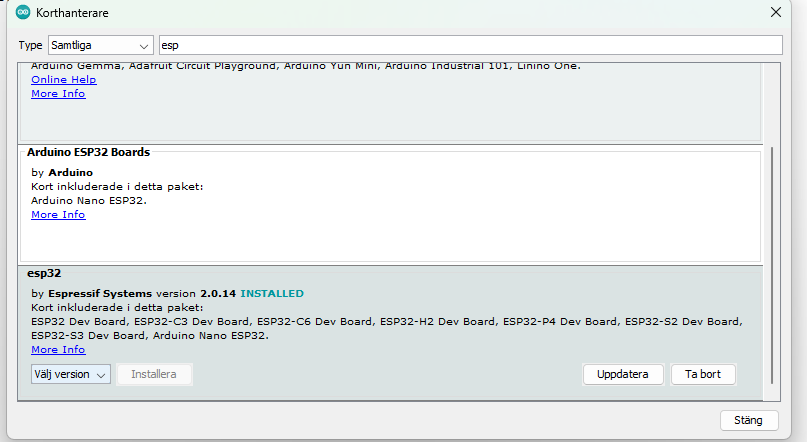This screenshot has width=807, height=442.
Task: Click the search field containing esp
Action: [x=470, y=45]
